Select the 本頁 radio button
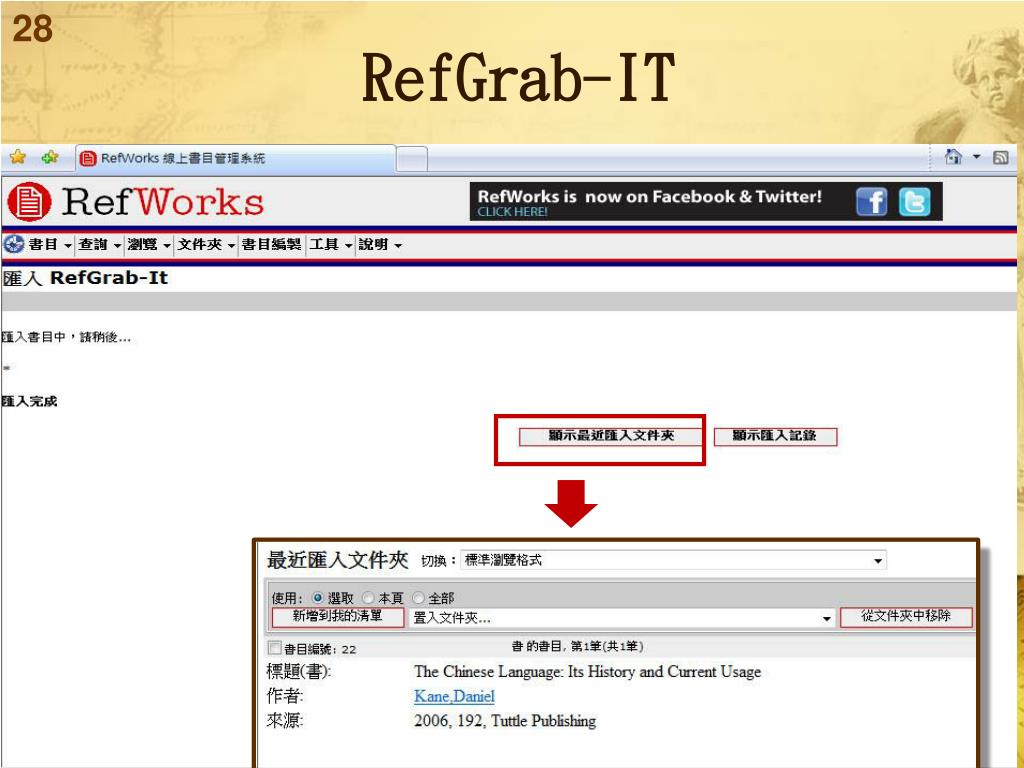The height and width of the screenshot is (768, 1024). click(x=368, y=598)
